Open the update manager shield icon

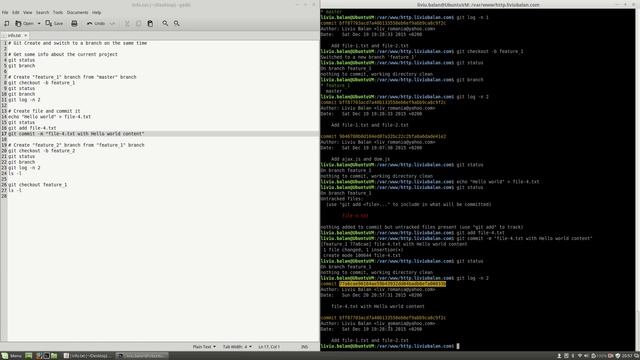click(618, 356)
